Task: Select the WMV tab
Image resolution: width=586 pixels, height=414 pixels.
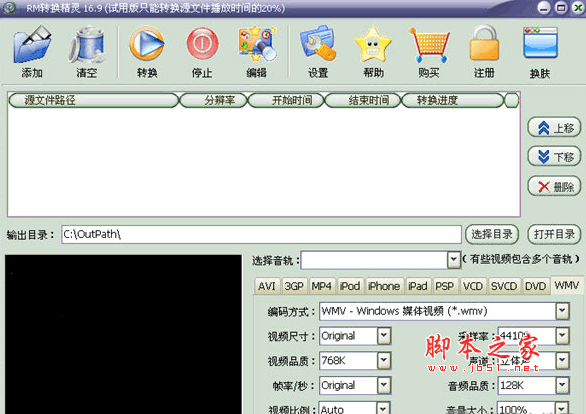Action: 567,285
